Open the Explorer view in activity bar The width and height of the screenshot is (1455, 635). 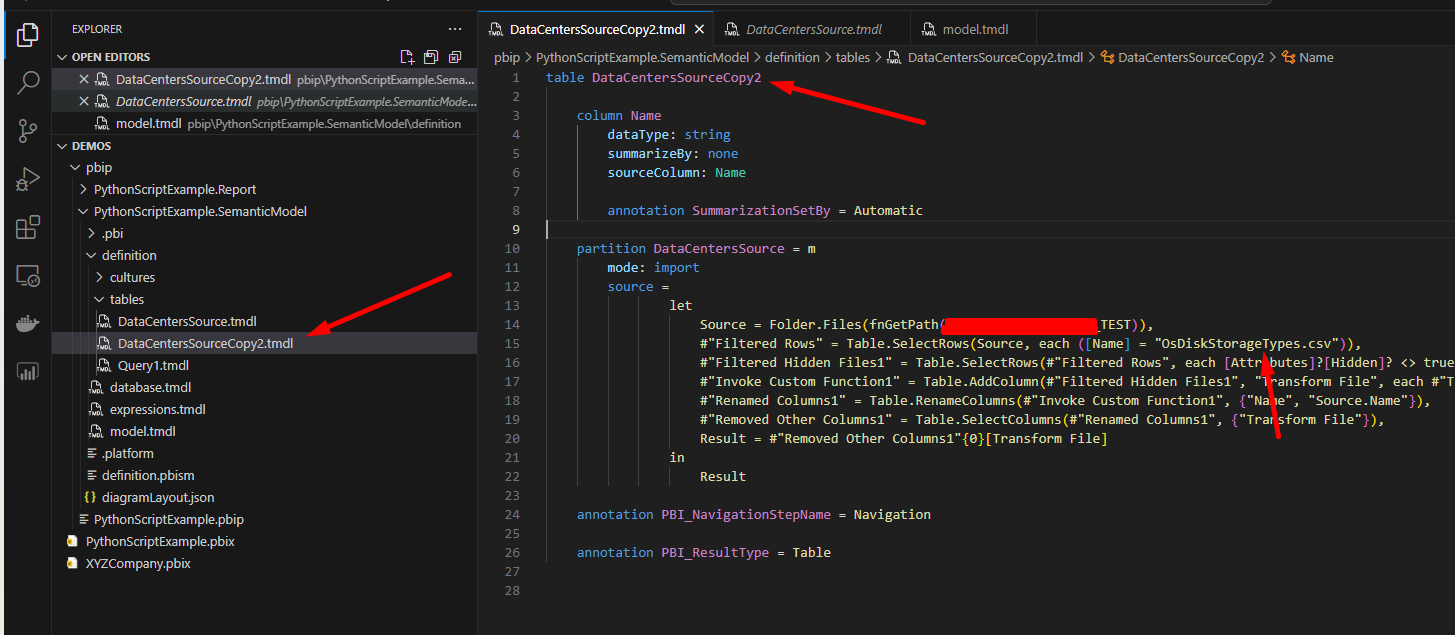(x=28, y=35)
